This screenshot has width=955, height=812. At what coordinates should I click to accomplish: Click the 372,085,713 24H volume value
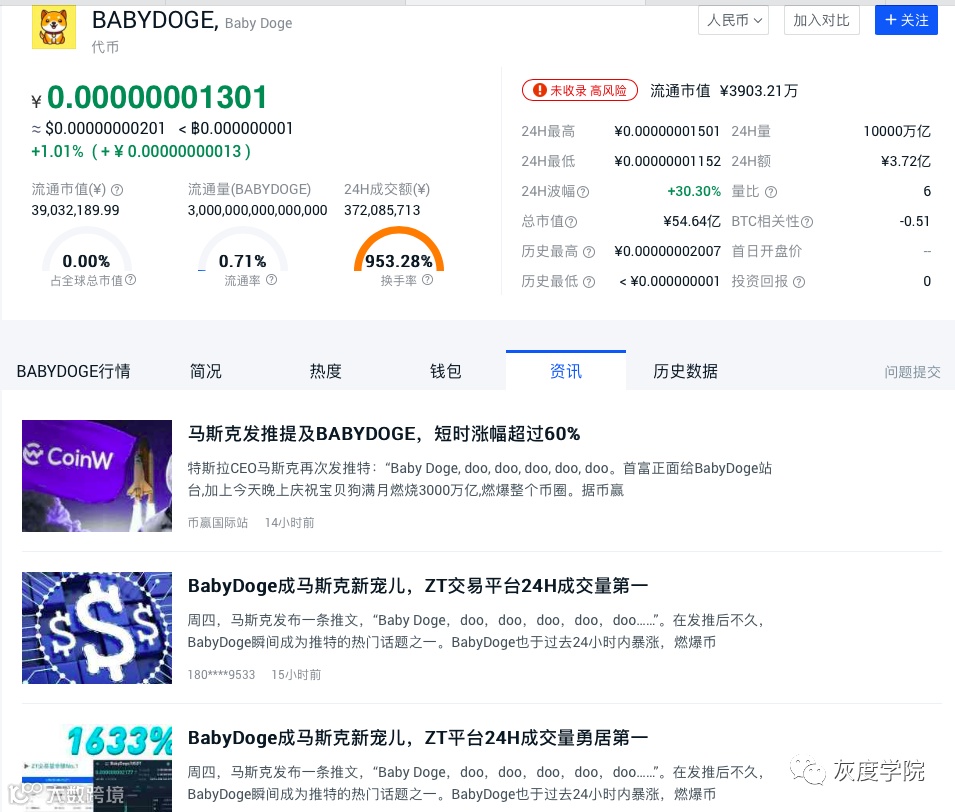[x=382, y=210]
